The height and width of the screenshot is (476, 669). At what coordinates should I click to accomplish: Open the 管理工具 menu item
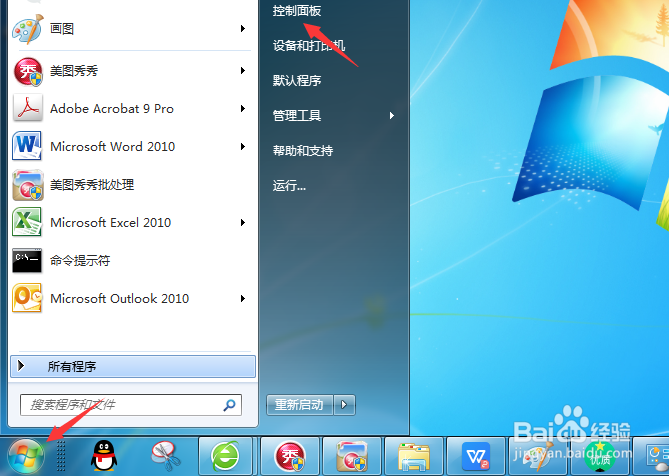pos(334,116)
